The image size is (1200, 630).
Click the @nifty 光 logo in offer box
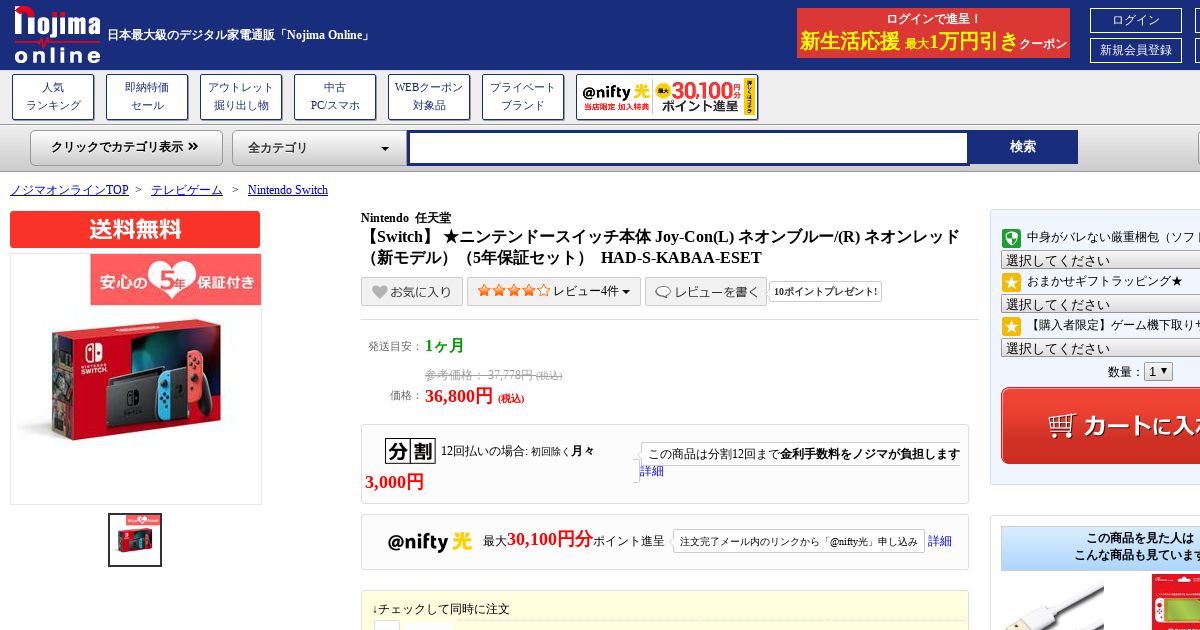point(429,541)
